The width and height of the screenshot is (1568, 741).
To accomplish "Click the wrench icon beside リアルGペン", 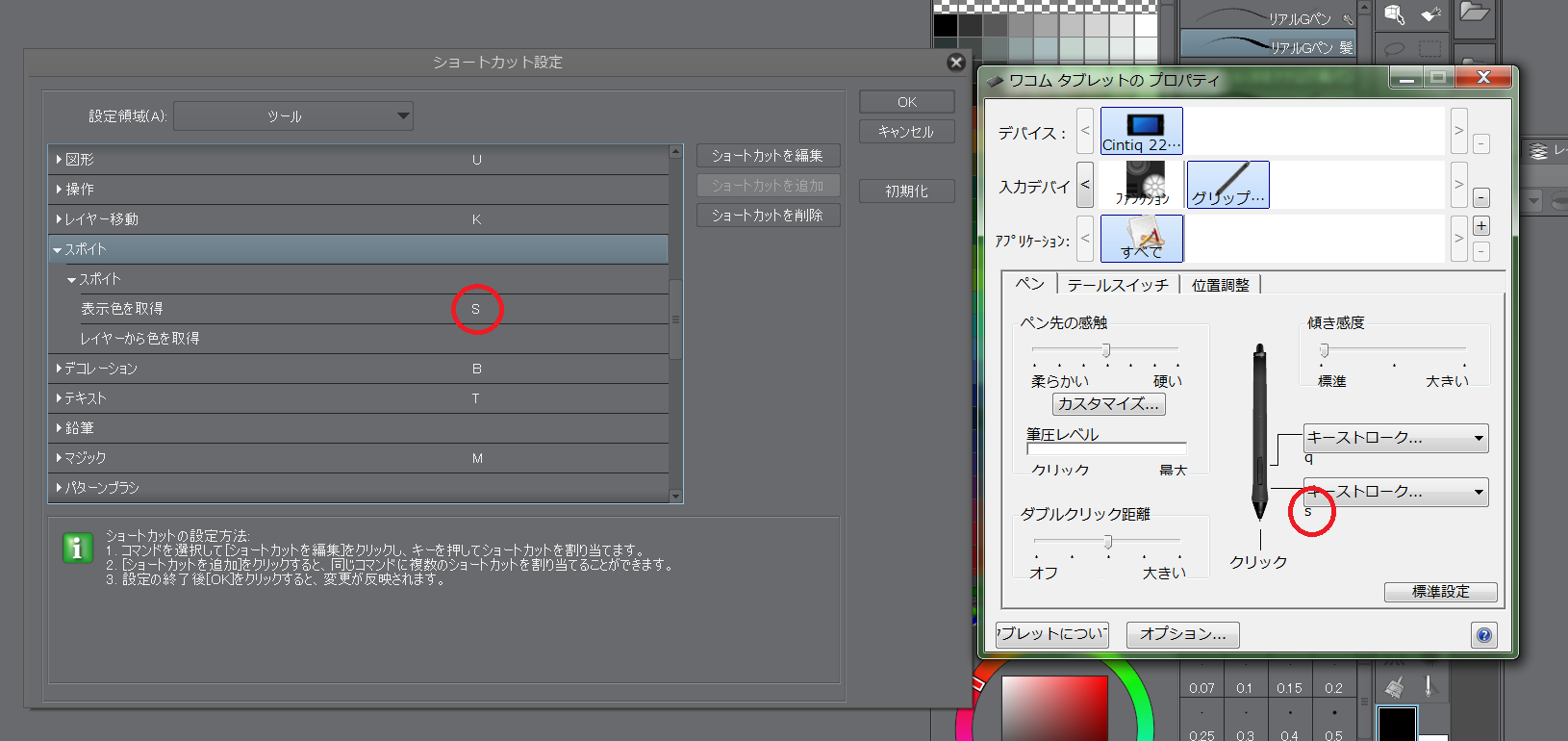I will click(x=1348, y=18).
